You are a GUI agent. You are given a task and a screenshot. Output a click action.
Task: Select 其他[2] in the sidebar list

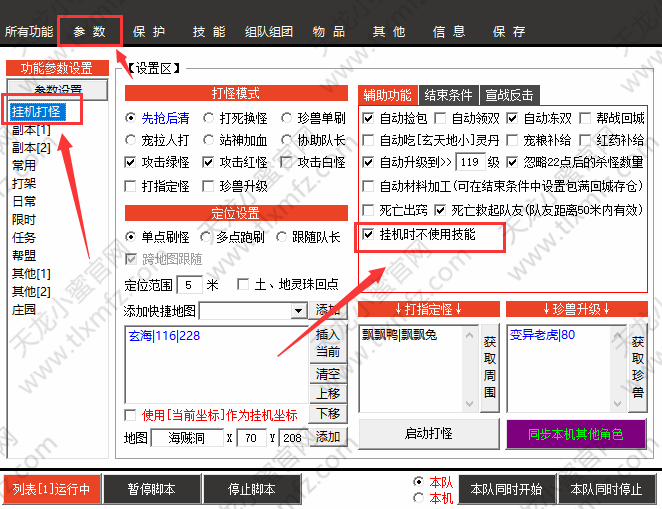(31, 291)
